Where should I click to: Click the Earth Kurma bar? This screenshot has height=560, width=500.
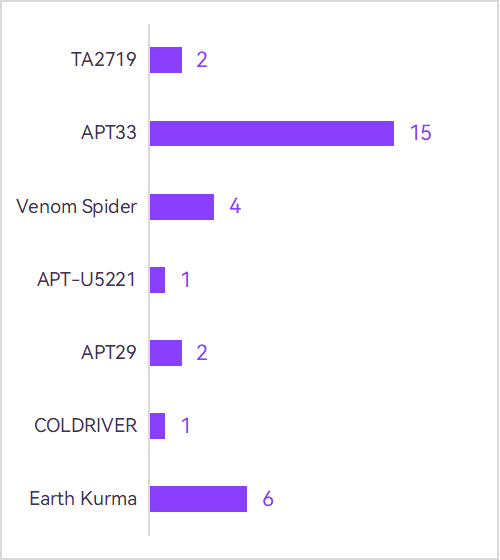click(x=198, y=499)
